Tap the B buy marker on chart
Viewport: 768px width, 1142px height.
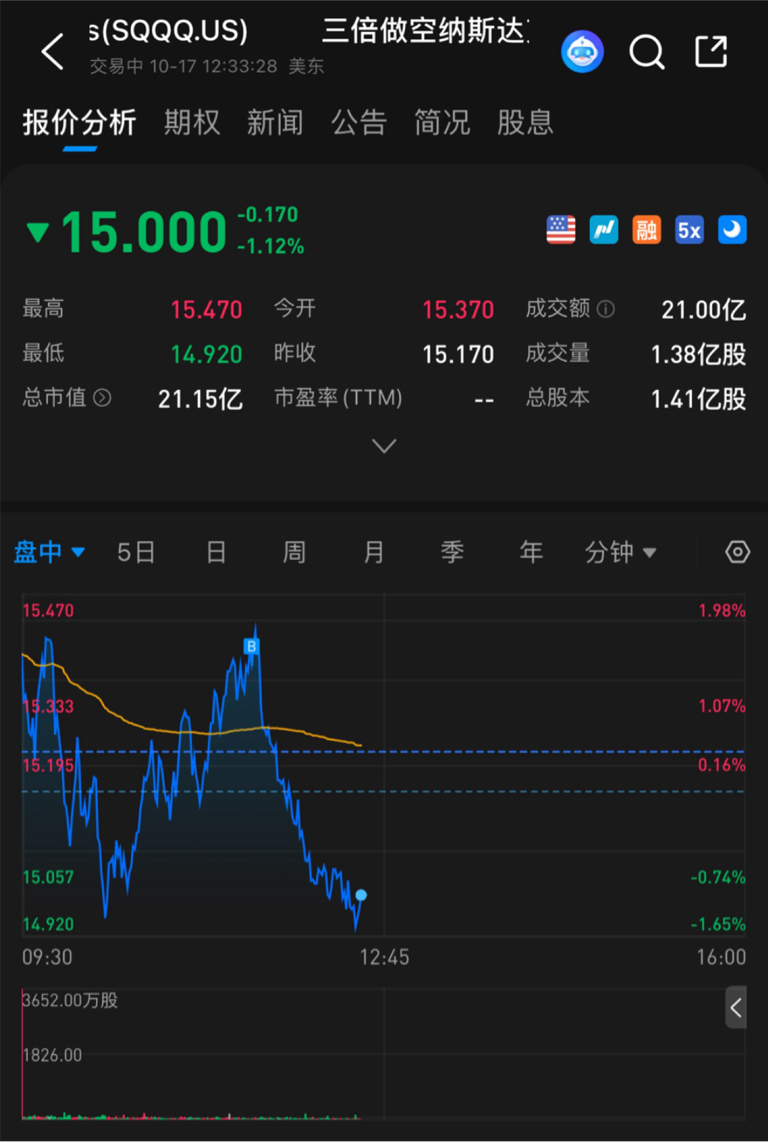point(251,646)
